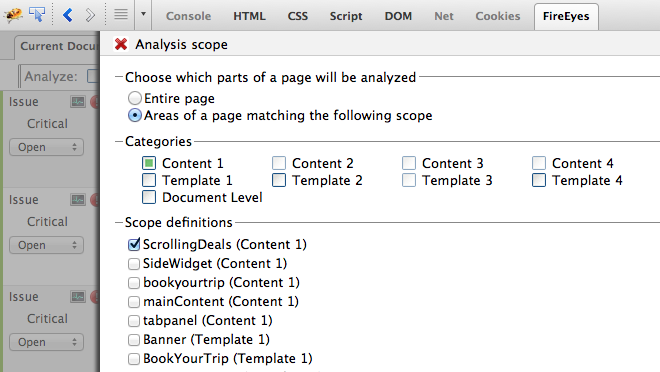660x372 pixels.
Task: Open the first issue's Open status dropdown
Action: (46, 147)
